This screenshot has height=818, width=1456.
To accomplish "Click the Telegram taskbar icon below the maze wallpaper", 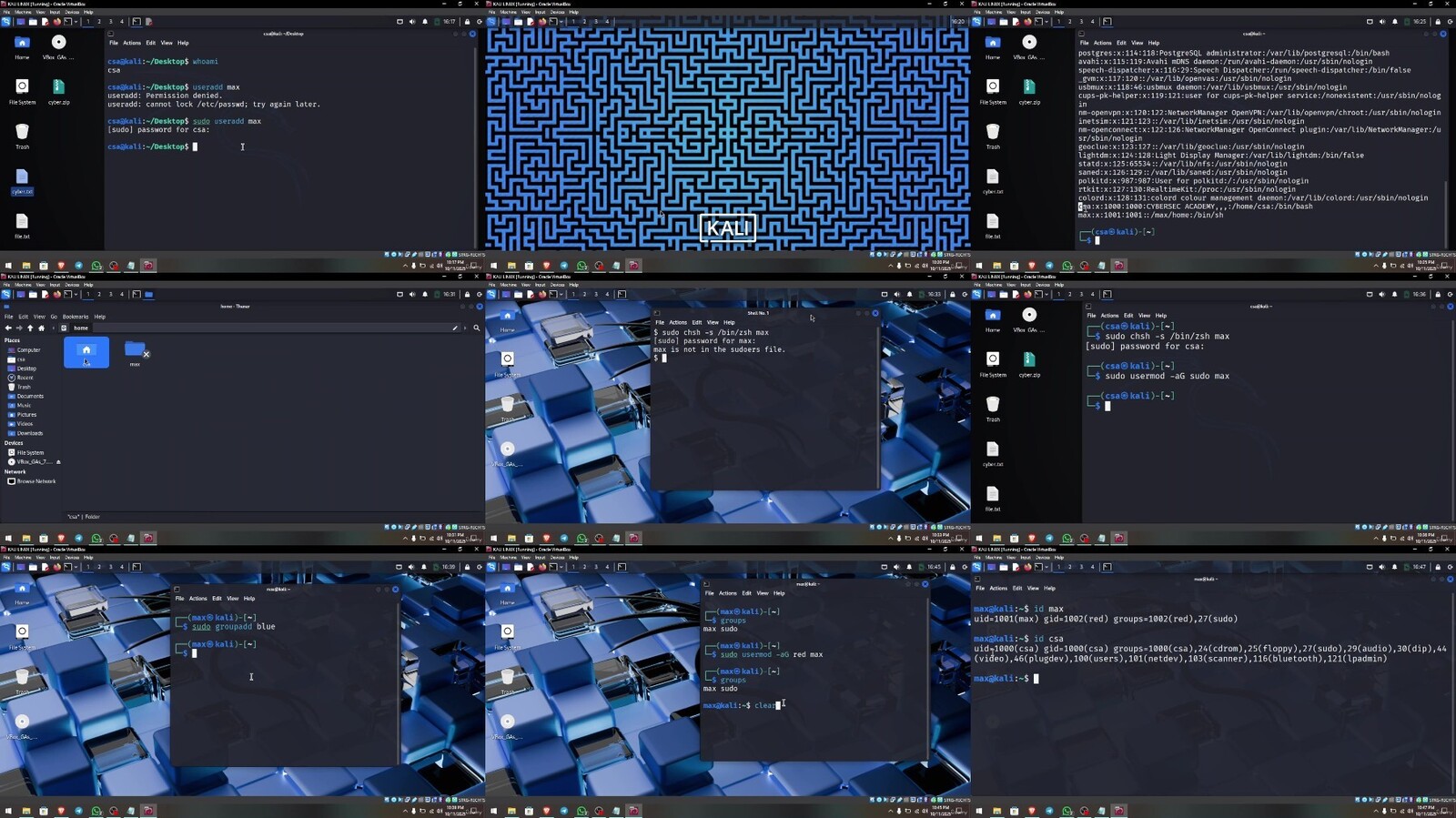I will tap(563, 266).
